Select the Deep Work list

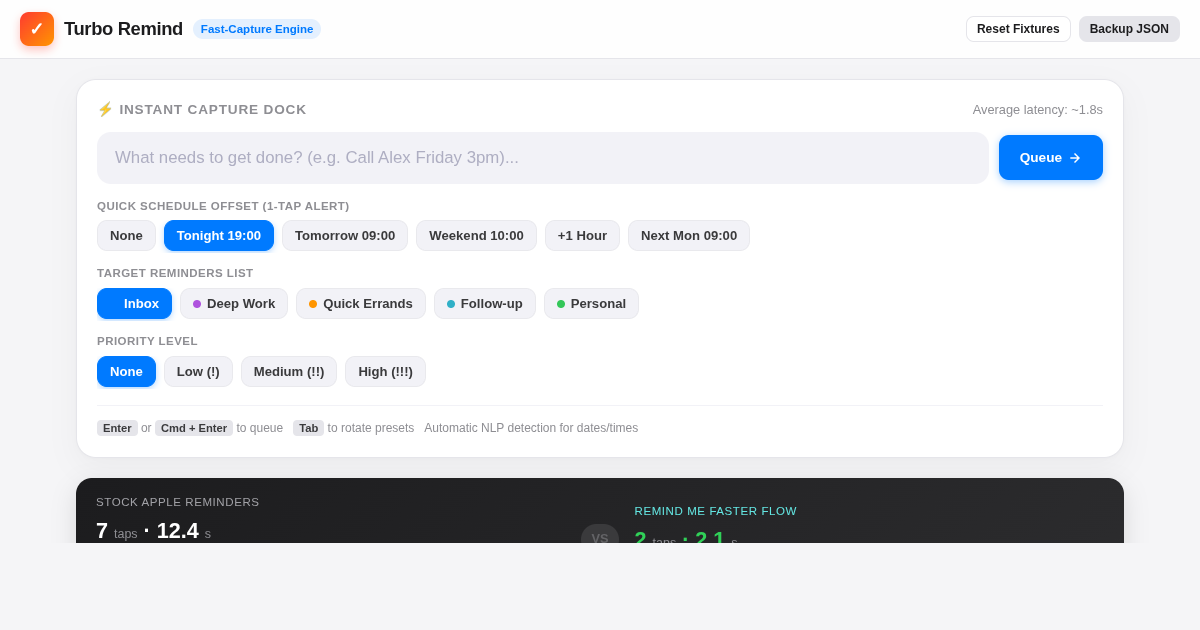(234, 304)
